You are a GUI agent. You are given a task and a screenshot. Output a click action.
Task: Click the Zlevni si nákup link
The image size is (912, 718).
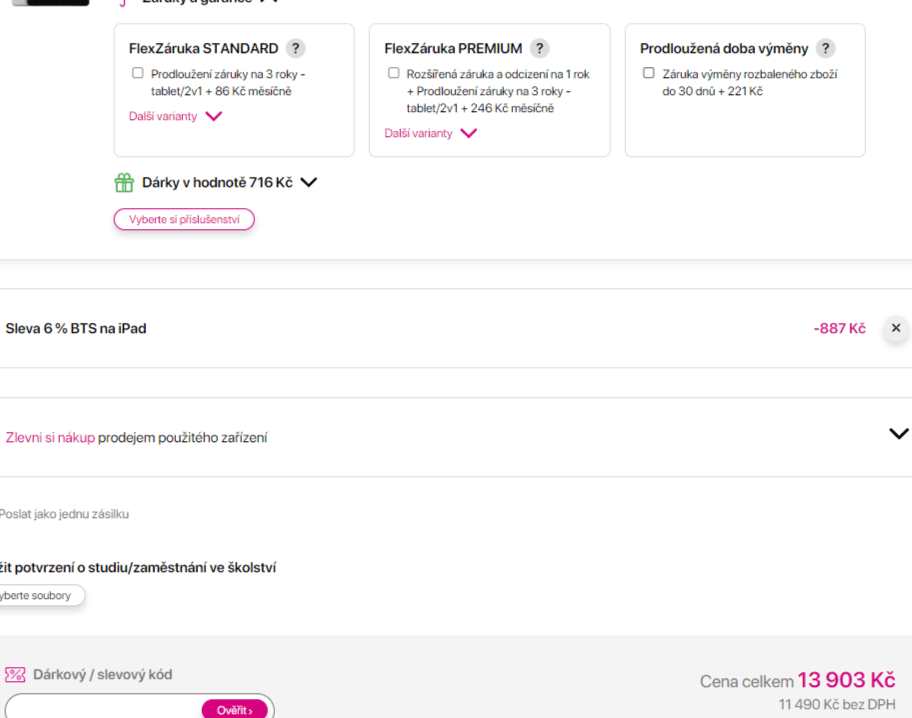(50, 438)
